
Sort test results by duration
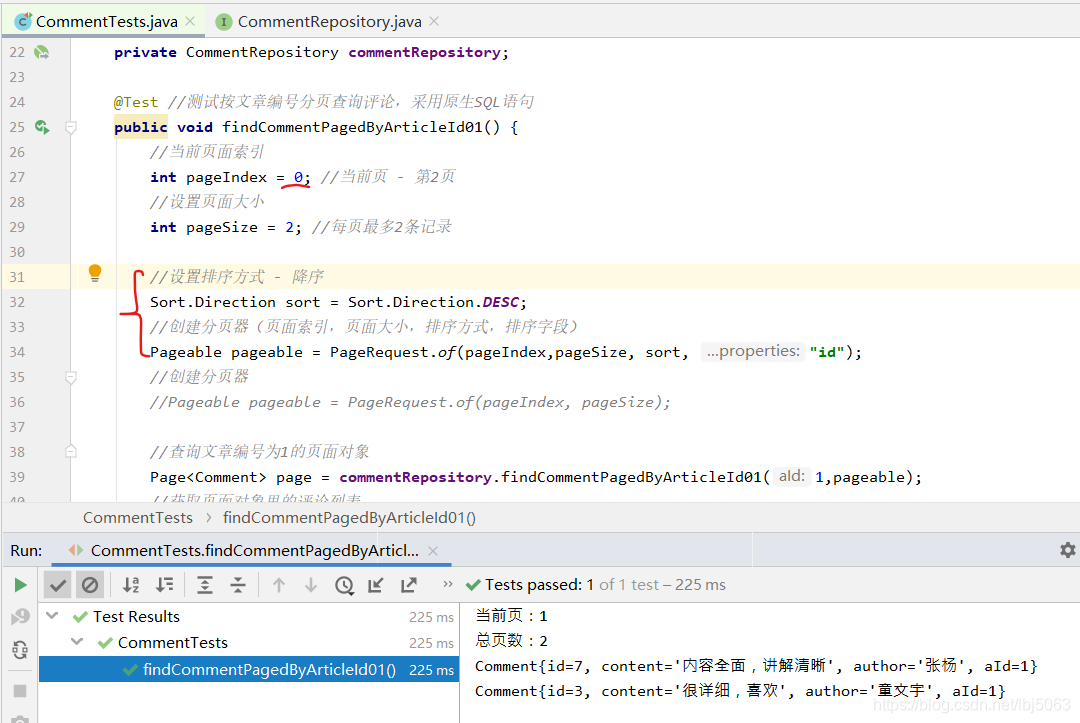(x=165, y=585)
